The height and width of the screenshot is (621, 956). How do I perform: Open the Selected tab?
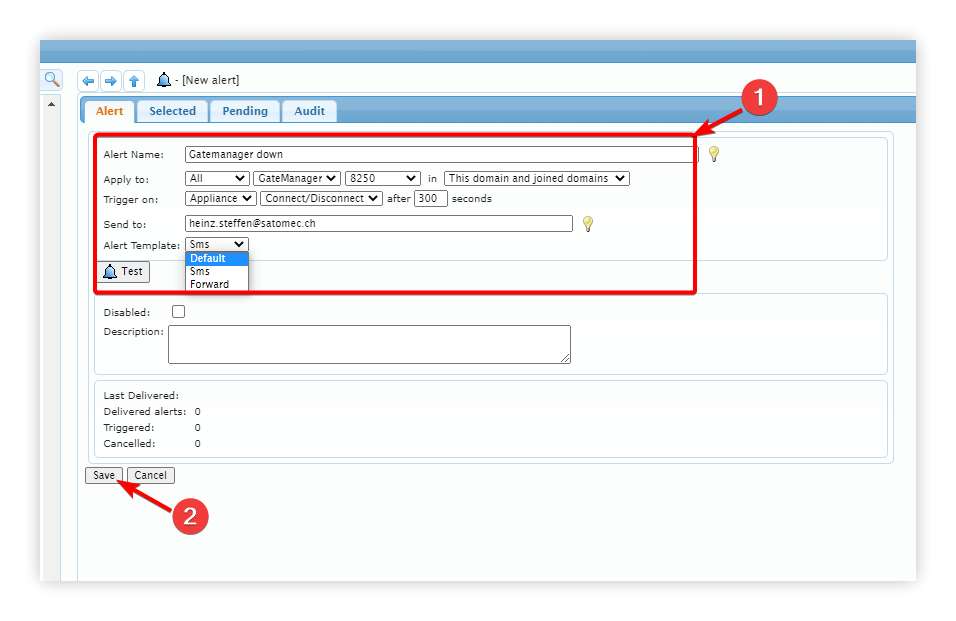(173, 111)
